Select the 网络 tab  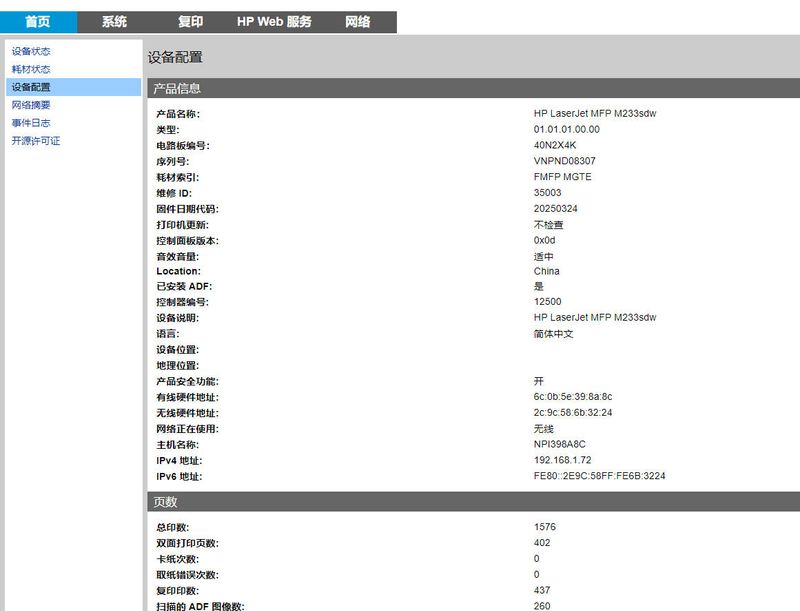pyautogui.click(x=358, y=22)
